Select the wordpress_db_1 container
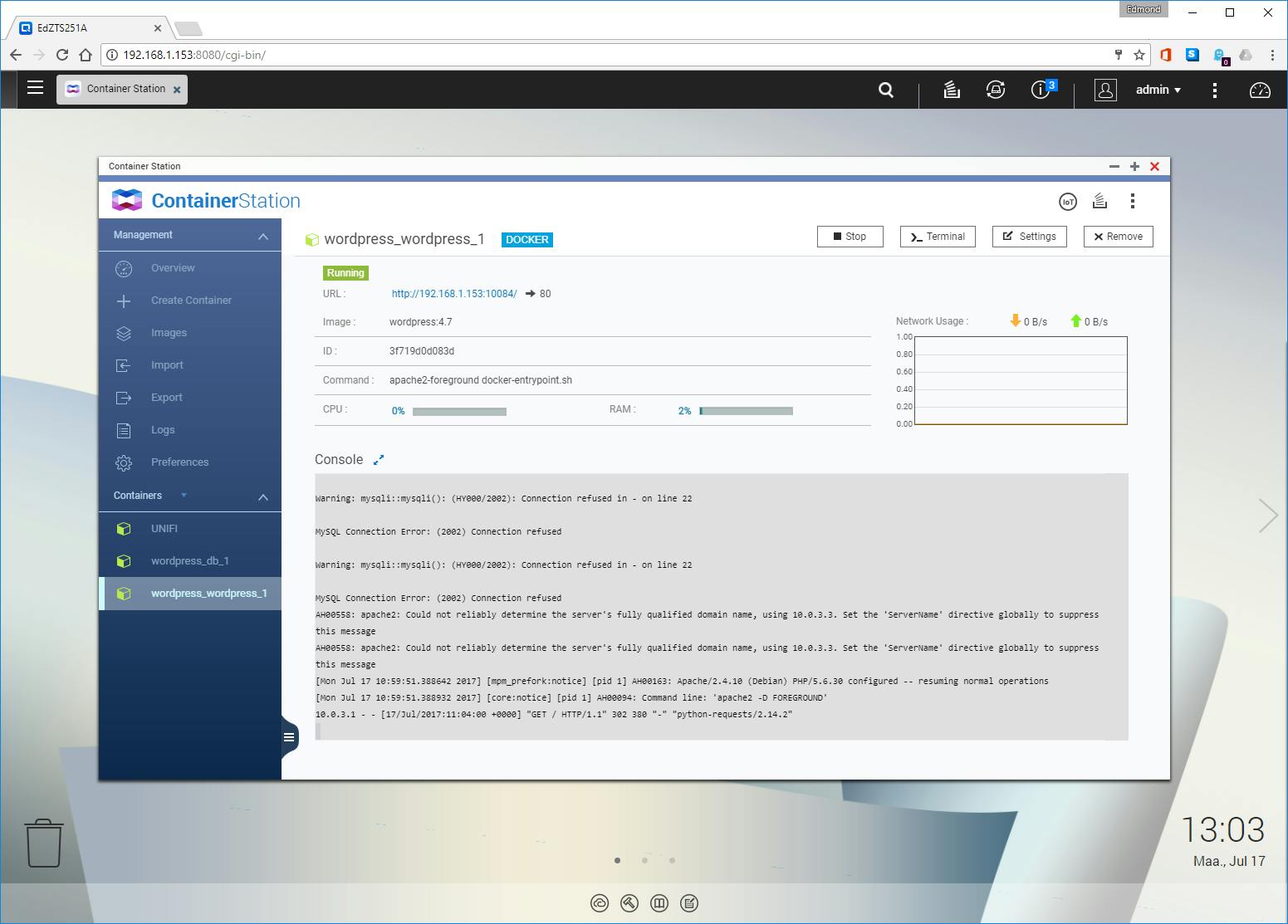 (190, 561)
